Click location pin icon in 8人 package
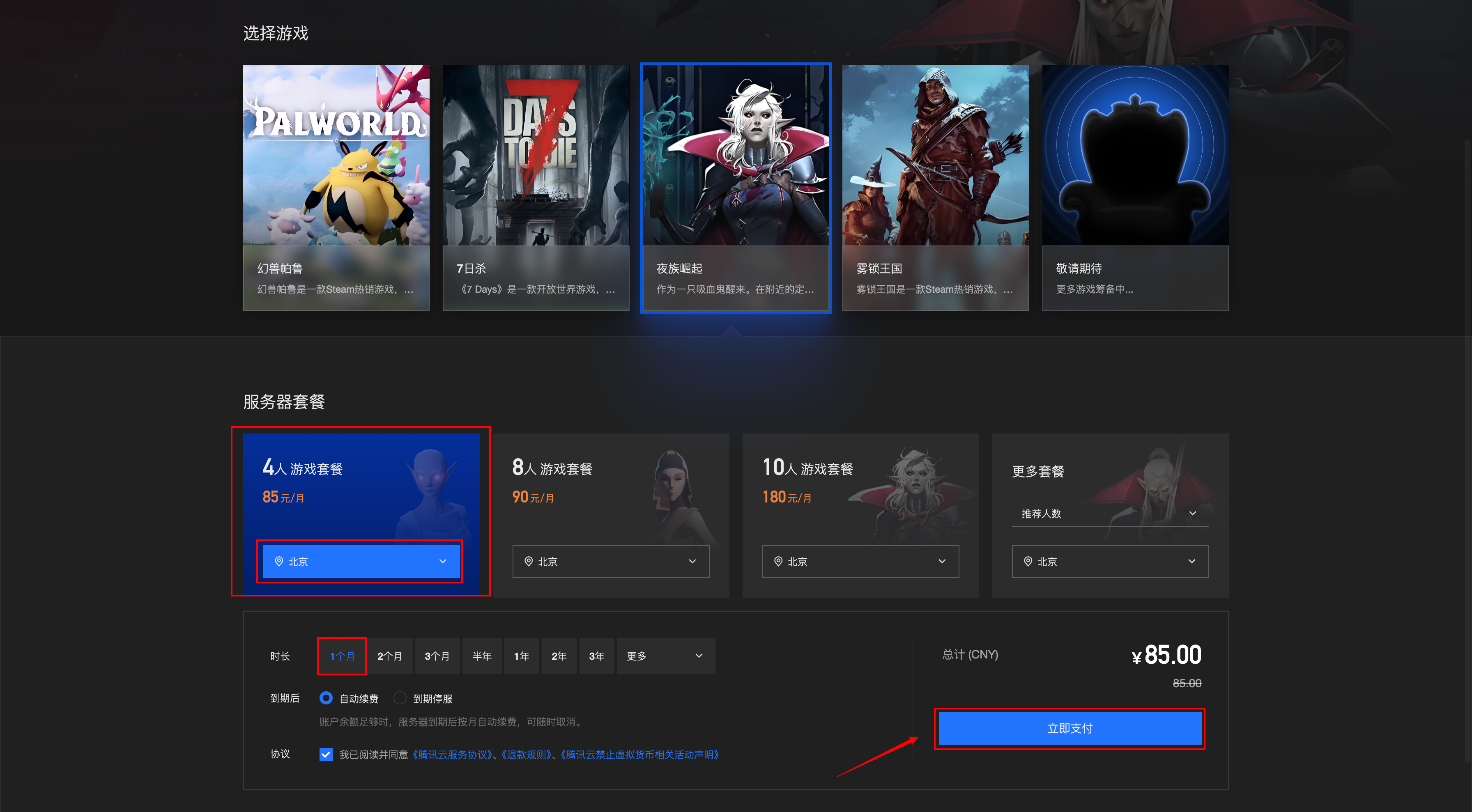1472x812 pixels. [x=529, y=561]
